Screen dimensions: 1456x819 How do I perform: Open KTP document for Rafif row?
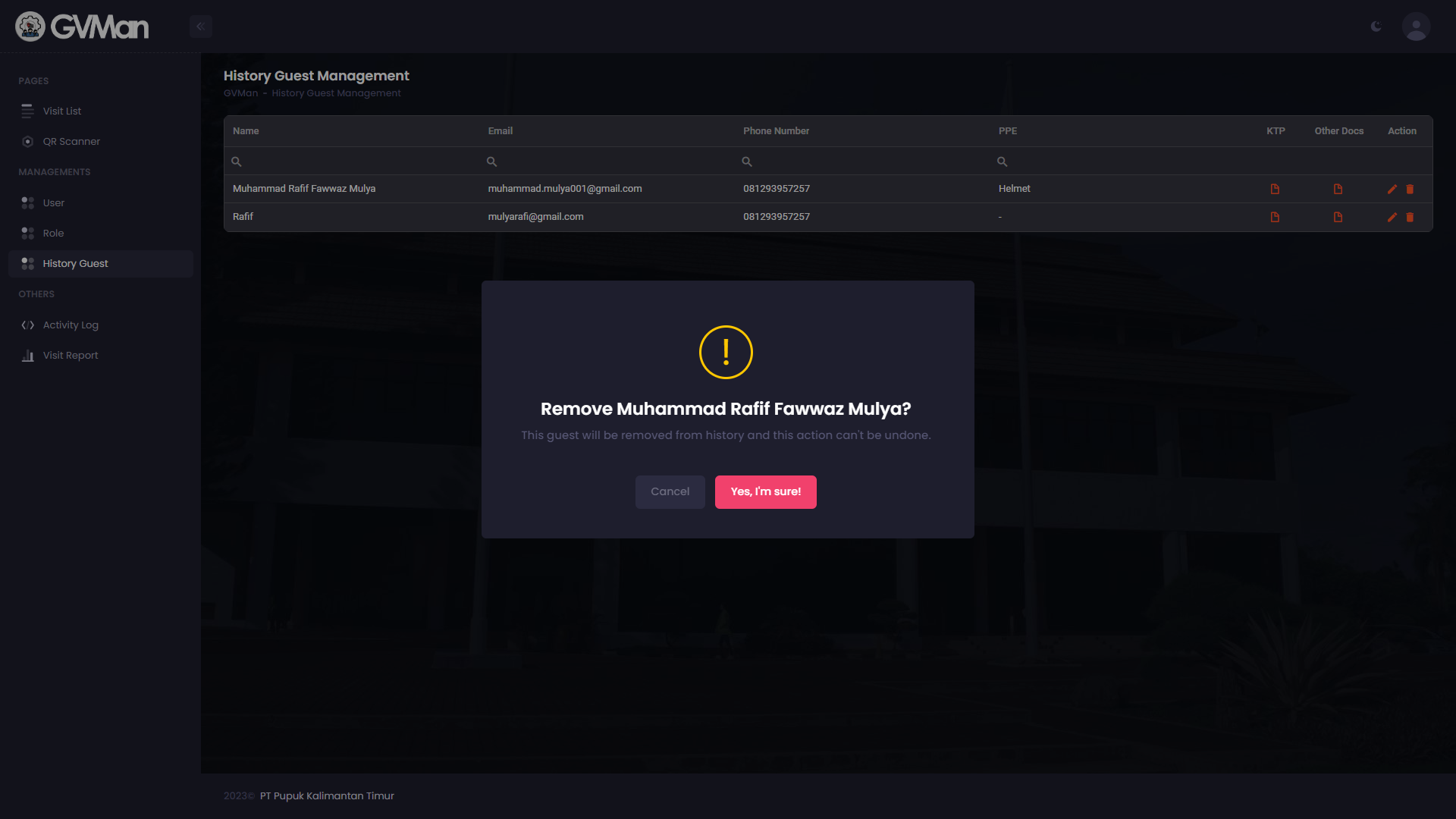pyautogui.click(x=1275, y=217)
